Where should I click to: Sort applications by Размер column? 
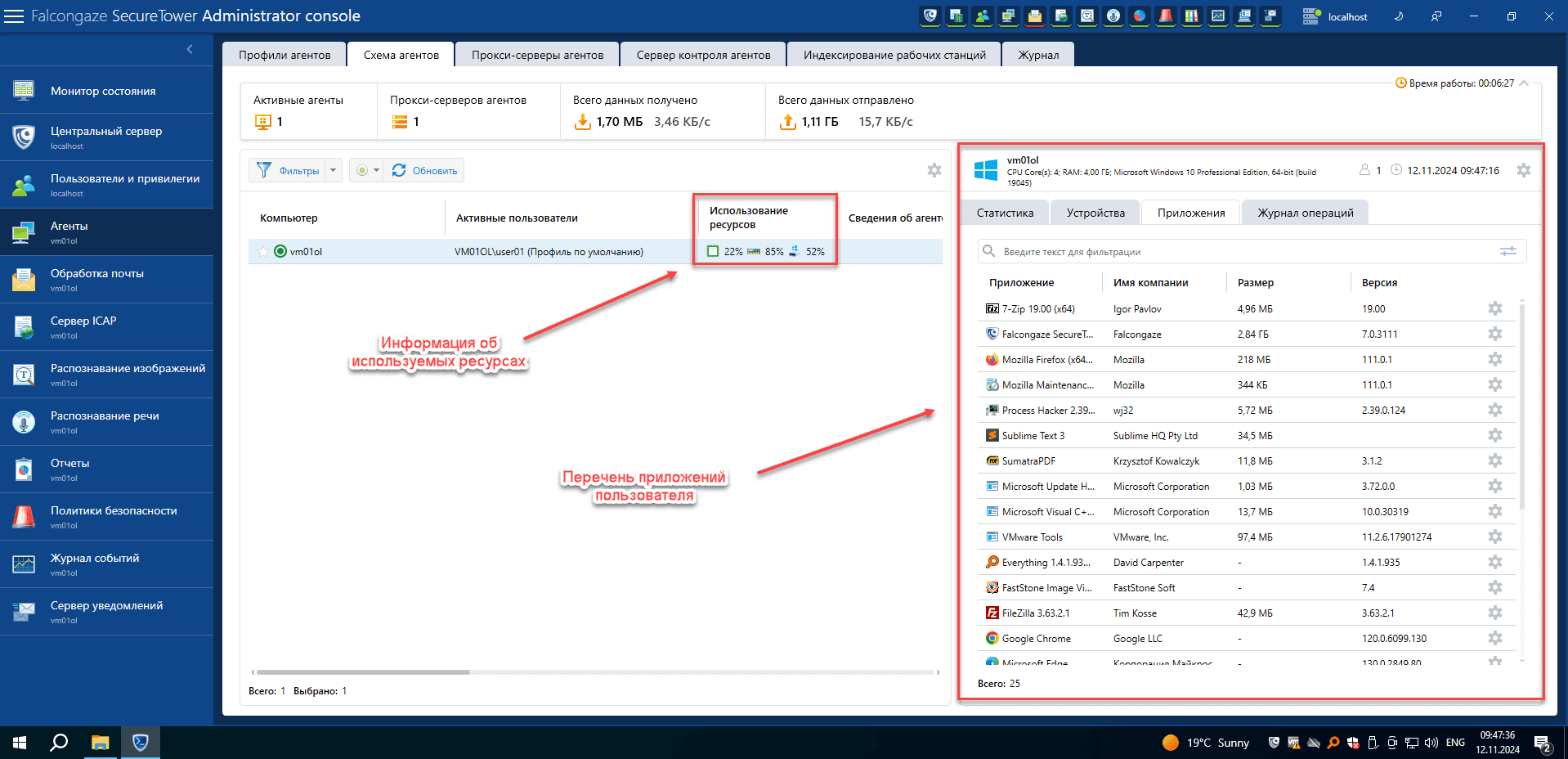[1256, 282]
